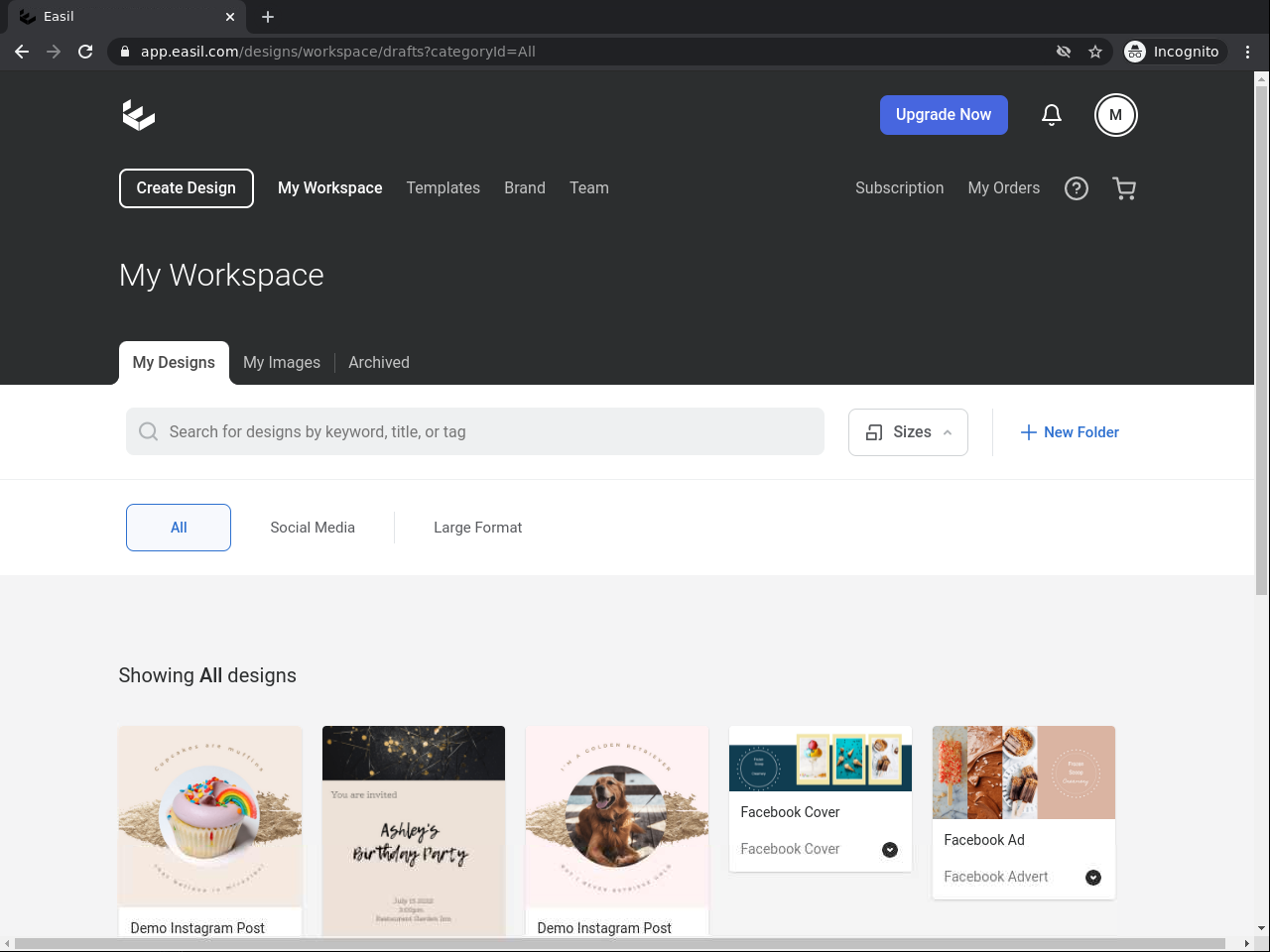Open Ashley's Birthday Party design thumbnail
This screenshot has height=952, width=1270.
[414, 831]
